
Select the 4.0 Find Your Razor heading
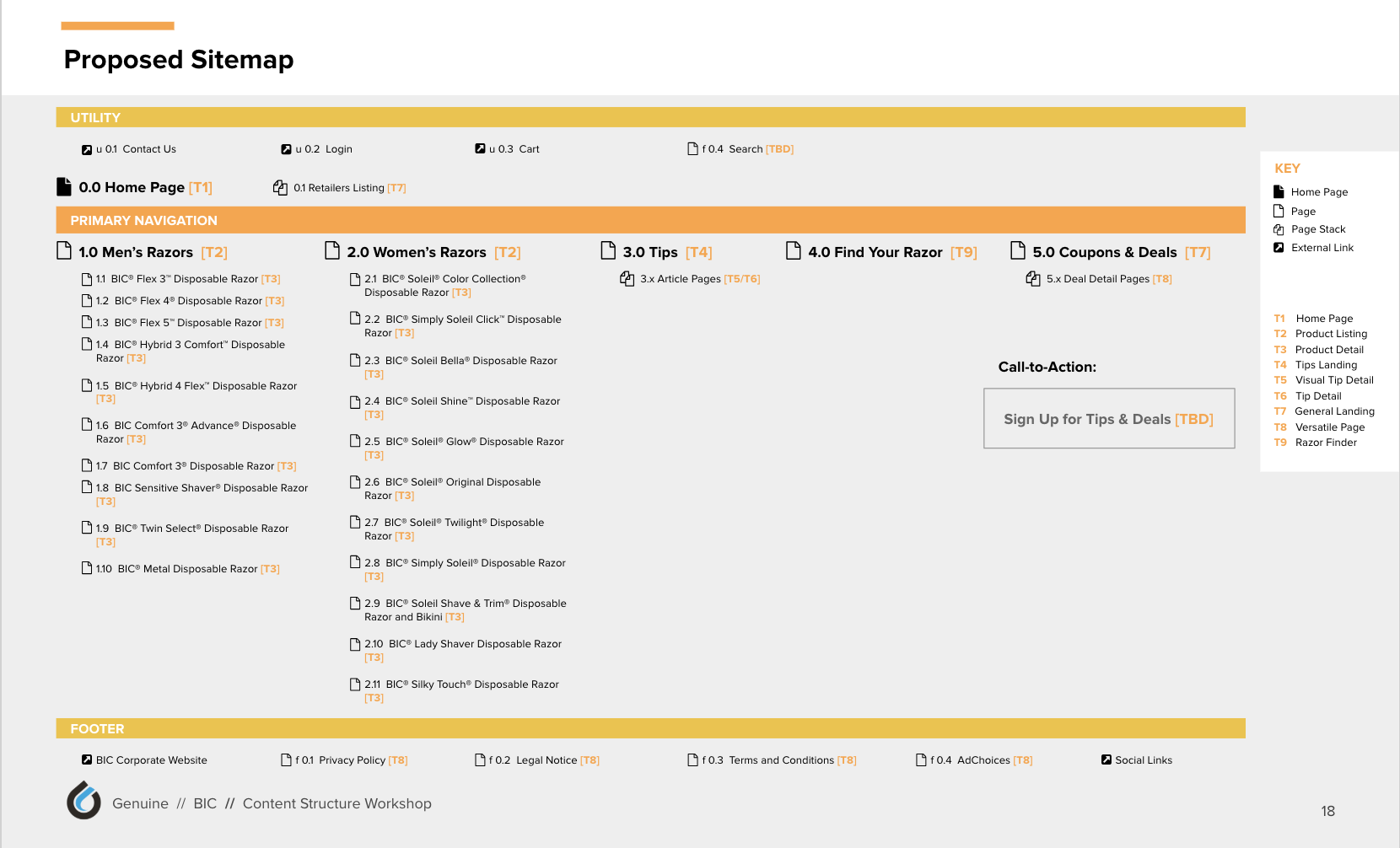coord(892,252)
